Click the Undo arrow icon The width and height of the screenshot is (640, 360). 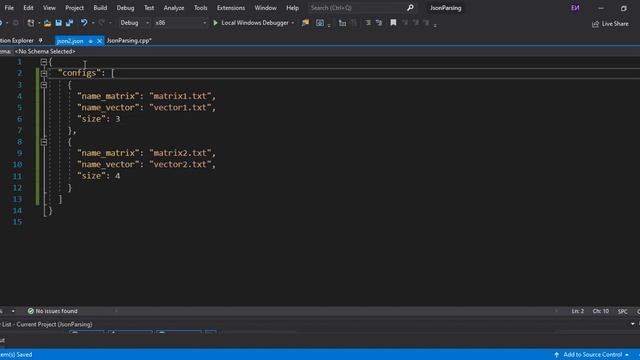click(x=84, y=23)
